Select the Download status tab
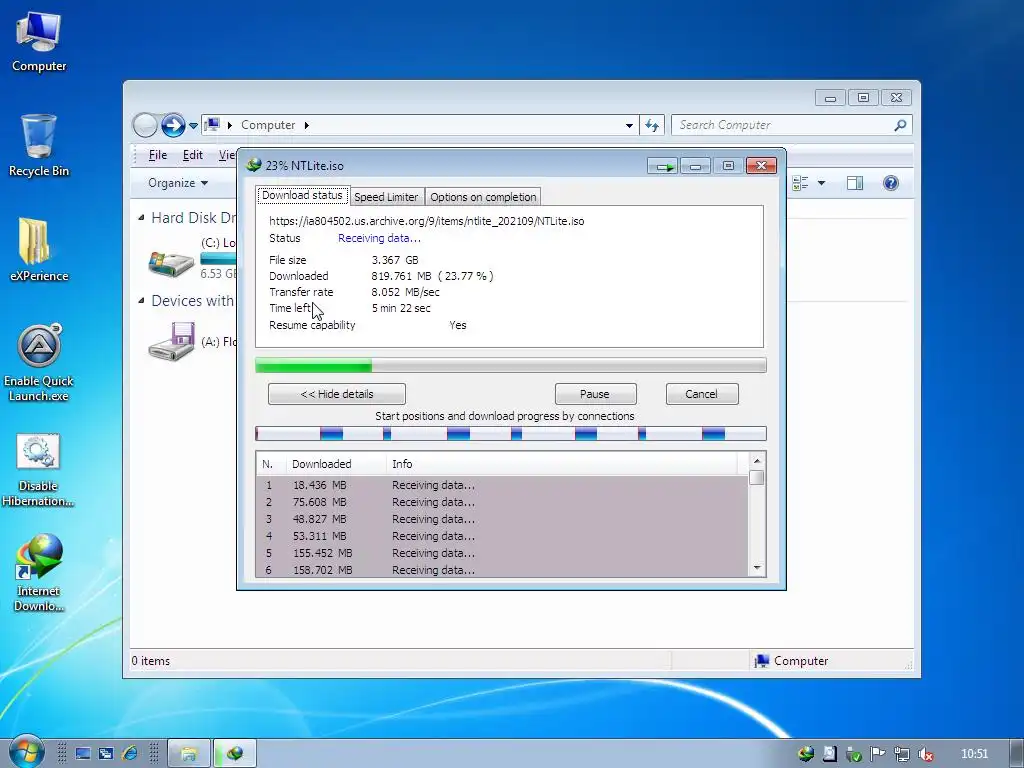The image size is (1024, 768). pos(302,195)
